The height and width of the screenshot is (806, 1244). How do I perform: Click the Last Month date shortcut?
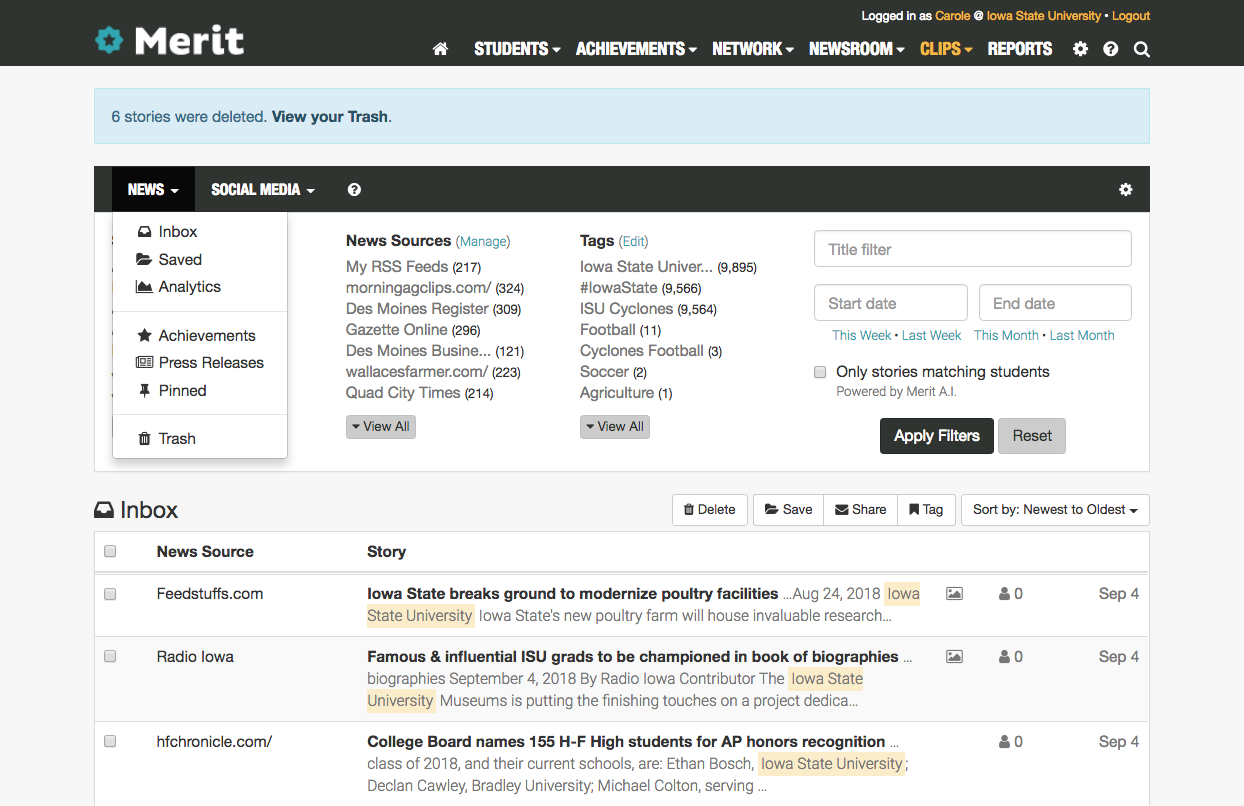[1082, 336]
